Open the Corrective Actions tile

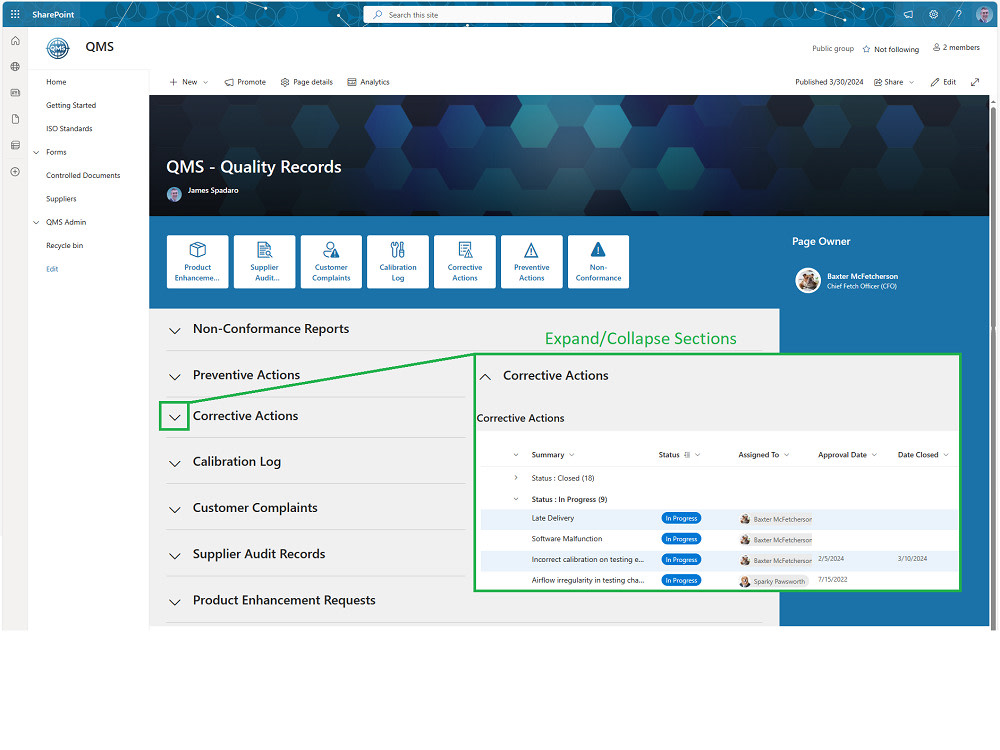pos(464,261)
